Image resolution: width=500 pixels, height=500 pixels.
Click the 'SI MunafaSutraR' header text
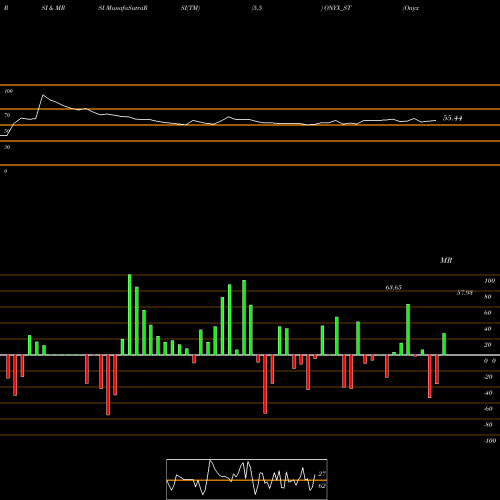pos(123,8)
